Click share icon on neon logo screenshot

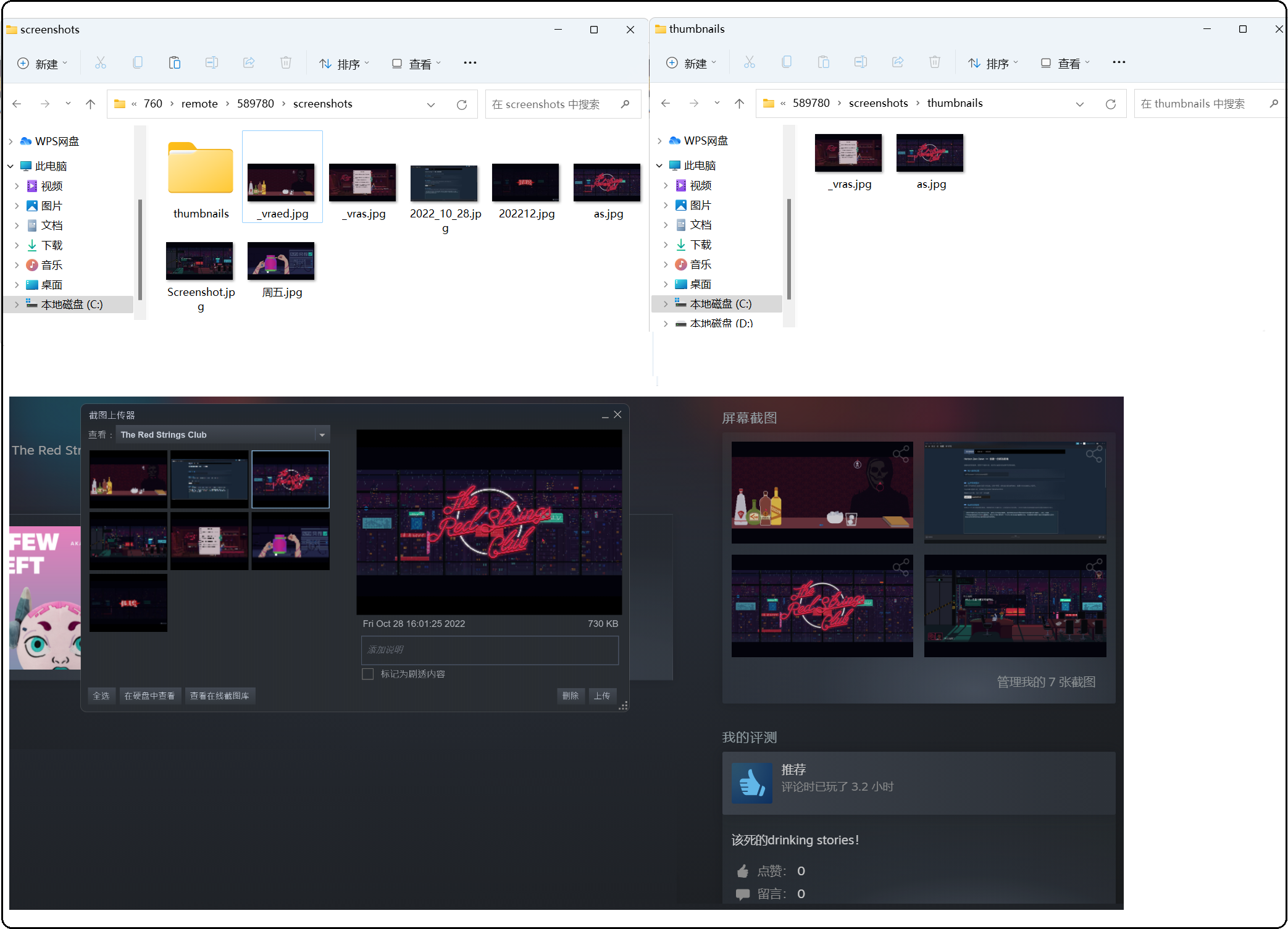click(901, 567)
